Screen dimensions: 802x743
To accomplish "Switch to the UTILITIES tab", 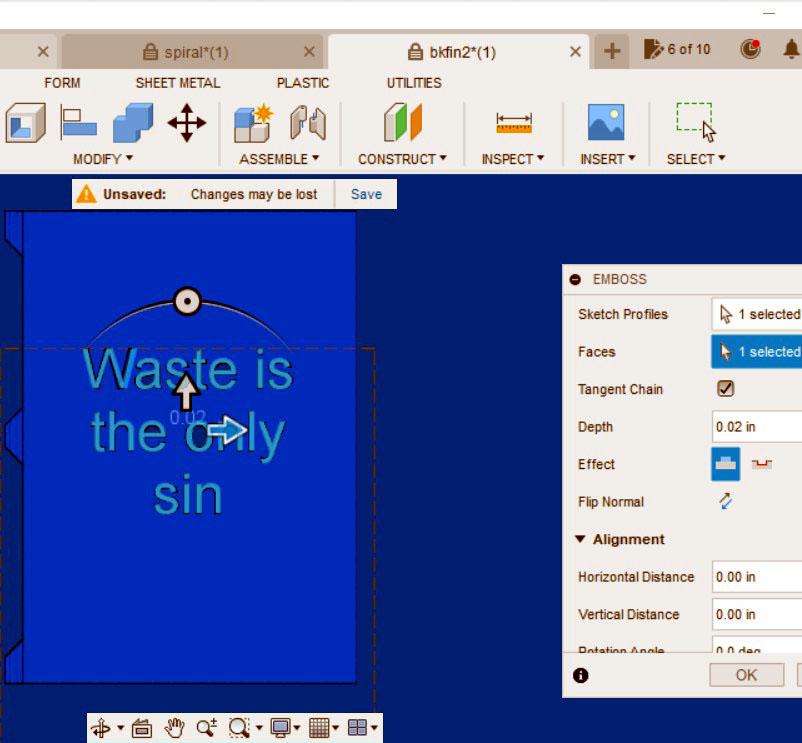I will (x=414, y=83).
